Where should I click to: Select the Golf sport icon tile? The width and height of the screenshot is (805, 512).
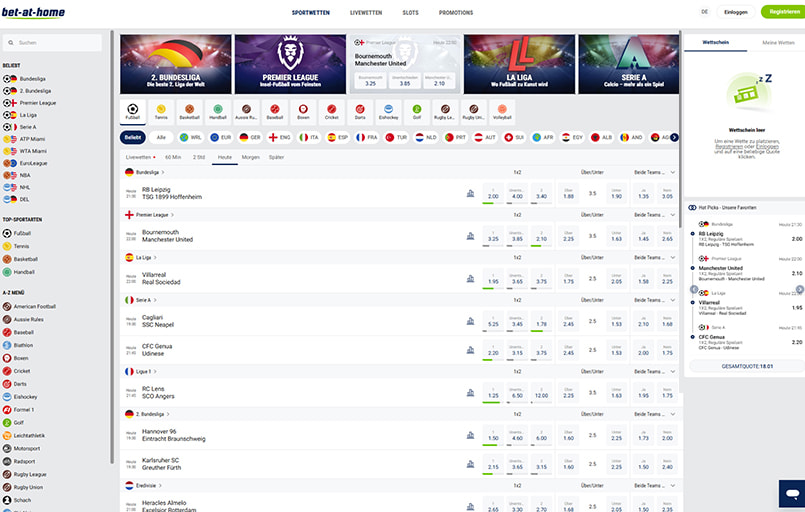pos(417,112)
